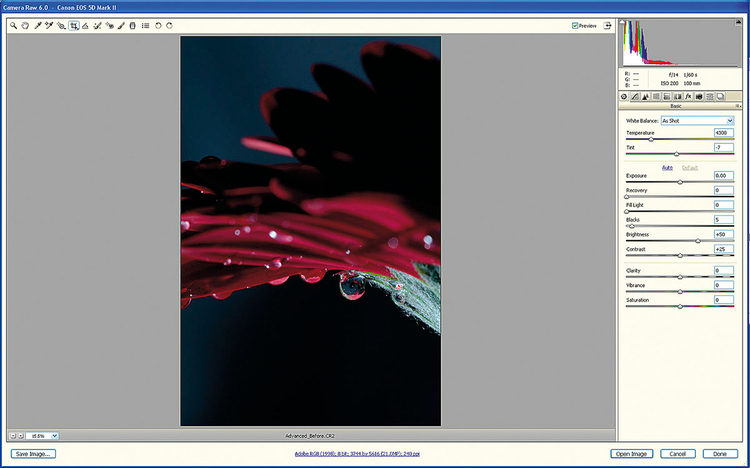The width and height of the screenshot is (750, 468).
Task: Click the Exposure slider handle
Action: coord(680,182)
